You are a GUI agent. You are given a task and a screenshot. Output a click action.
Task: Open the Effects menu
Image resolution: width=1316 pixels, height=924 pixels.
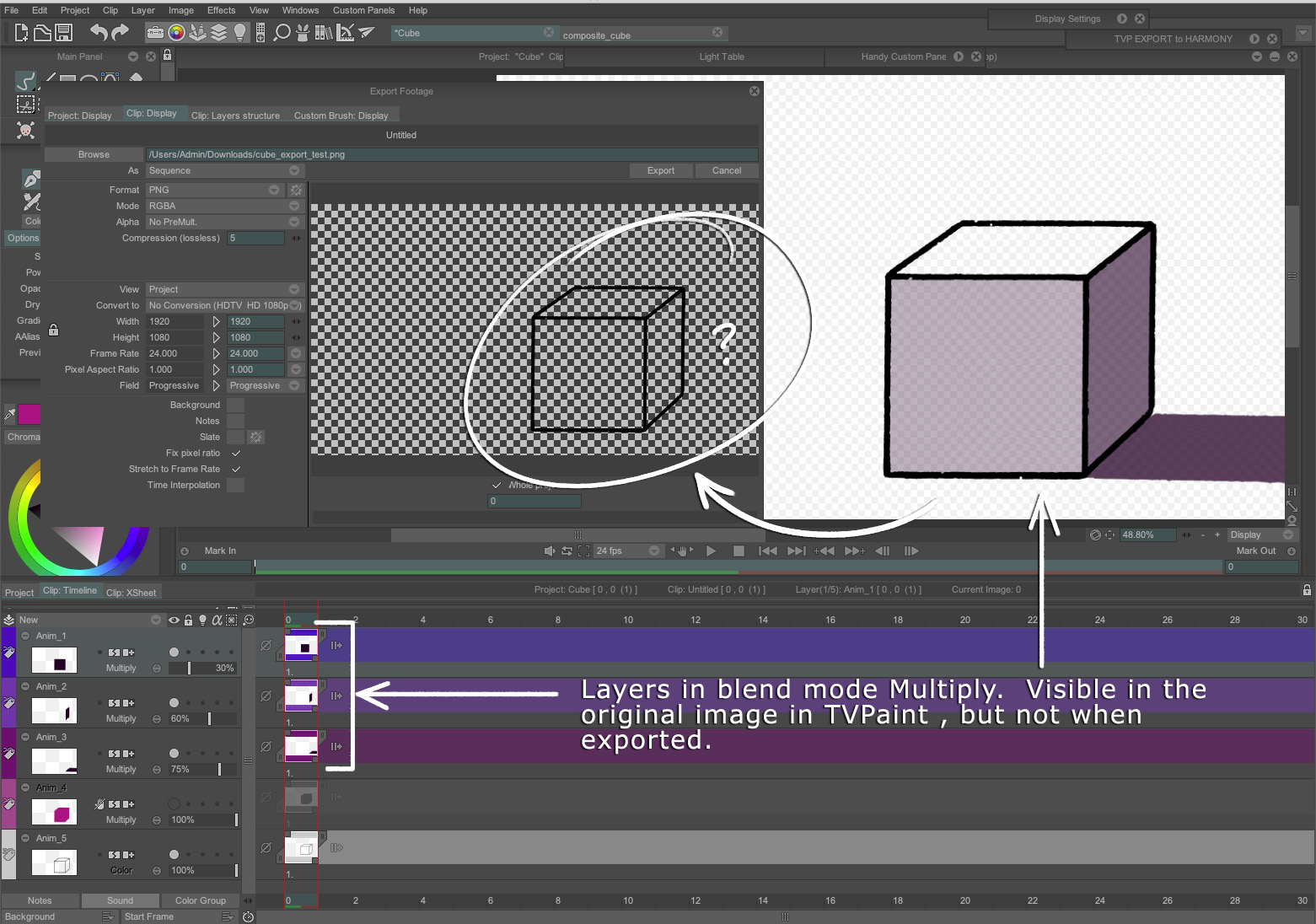tap(221, 10)
